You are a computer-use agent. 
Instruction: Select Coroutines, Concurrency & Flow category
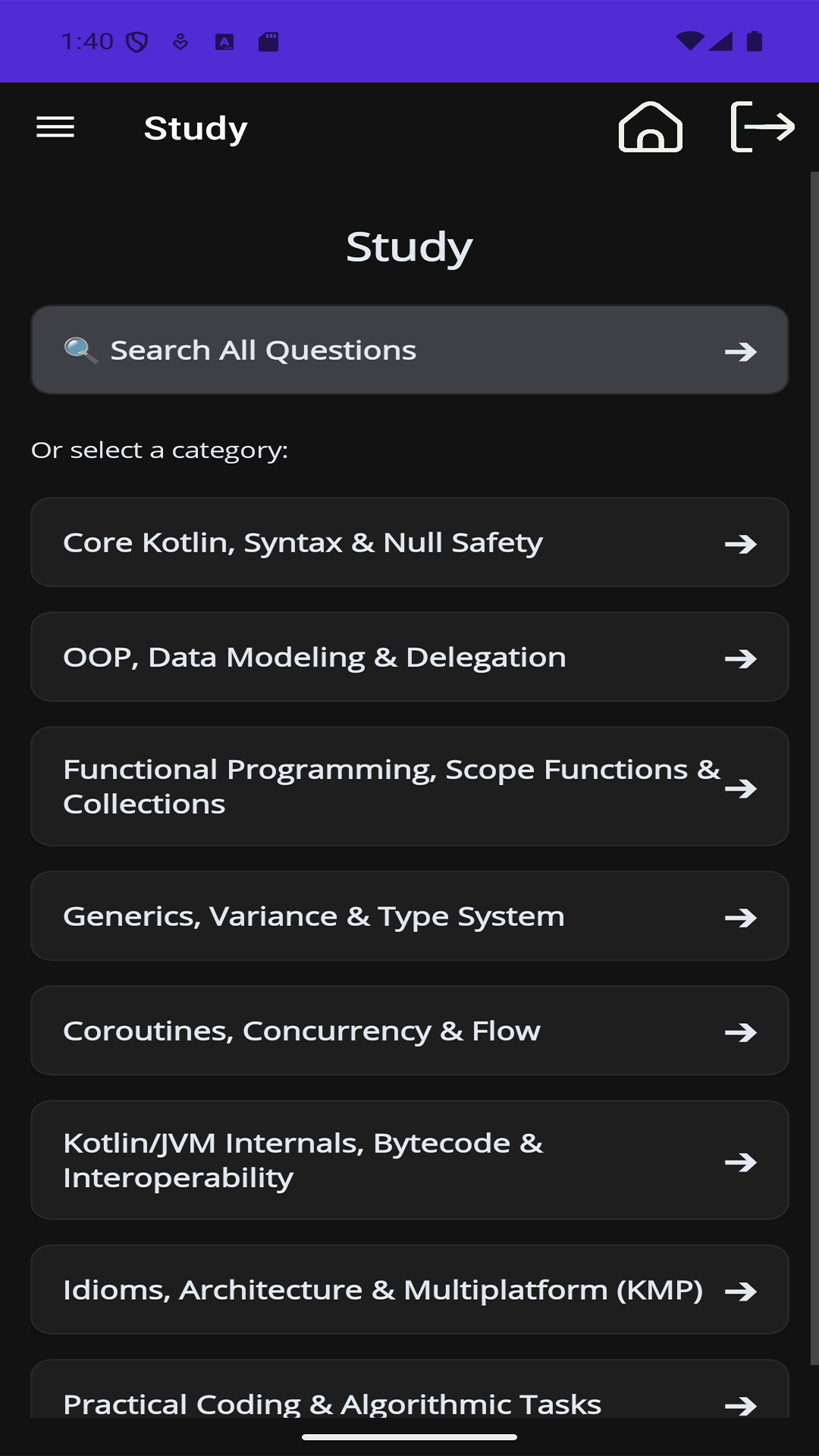409,1031
